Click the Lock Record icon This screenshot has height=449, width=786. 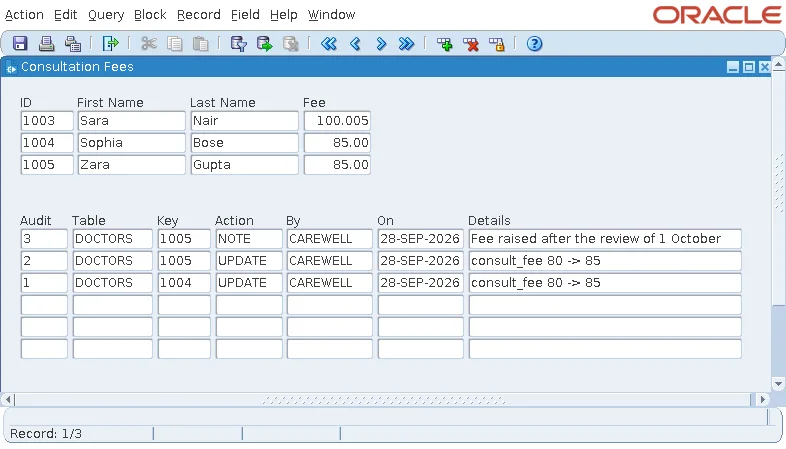(x=497, y=44)
